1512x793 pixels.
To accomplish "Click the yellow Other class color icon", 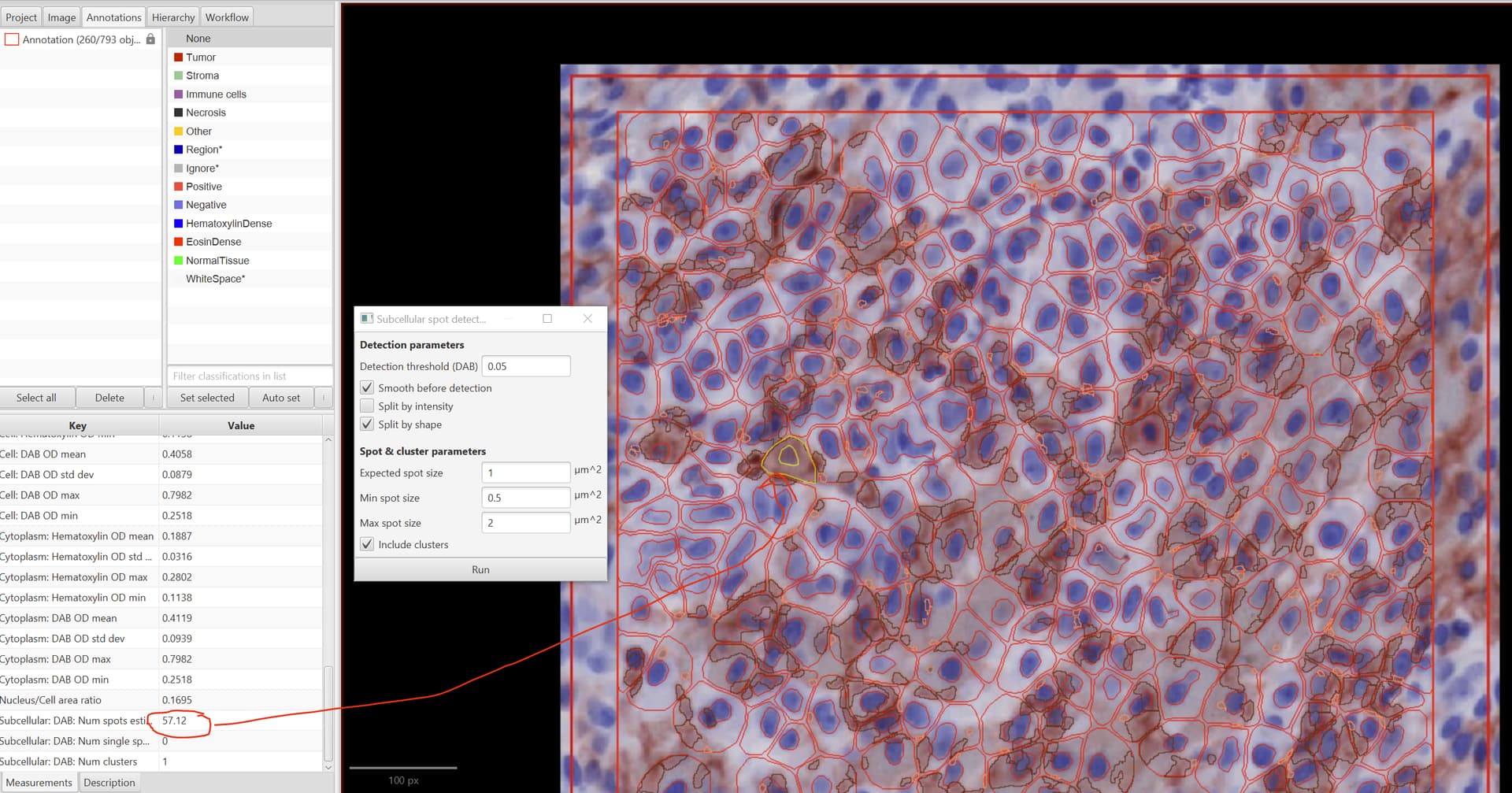I will (178, 131).
